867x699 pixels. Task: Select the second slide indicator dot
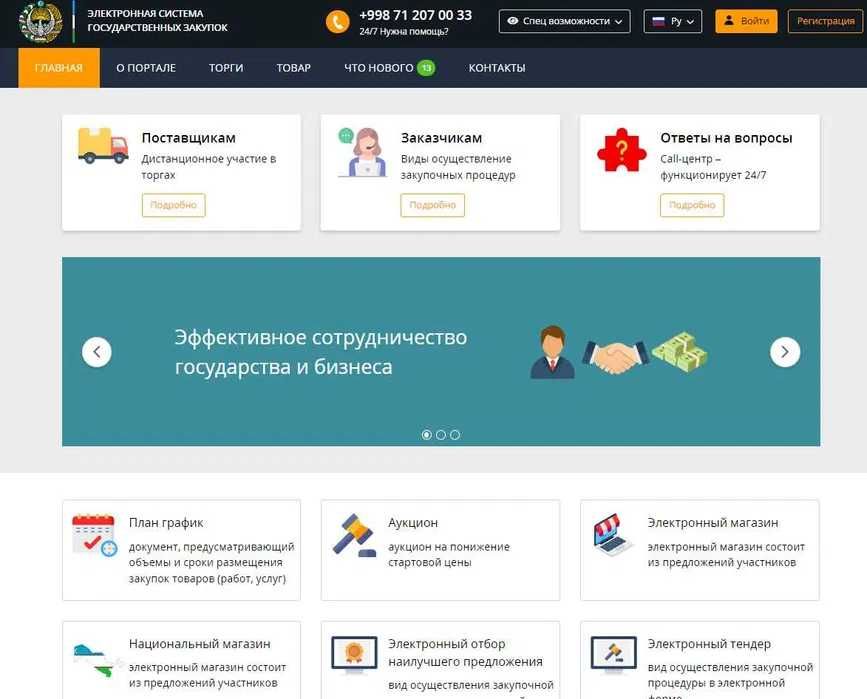(441, 435)
